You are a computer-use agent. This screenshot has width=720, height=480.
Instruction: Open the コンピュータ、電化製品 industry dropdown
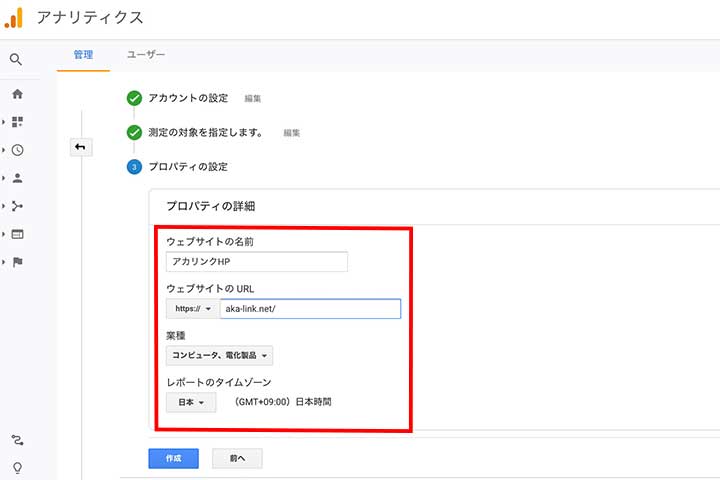(219, 356)
